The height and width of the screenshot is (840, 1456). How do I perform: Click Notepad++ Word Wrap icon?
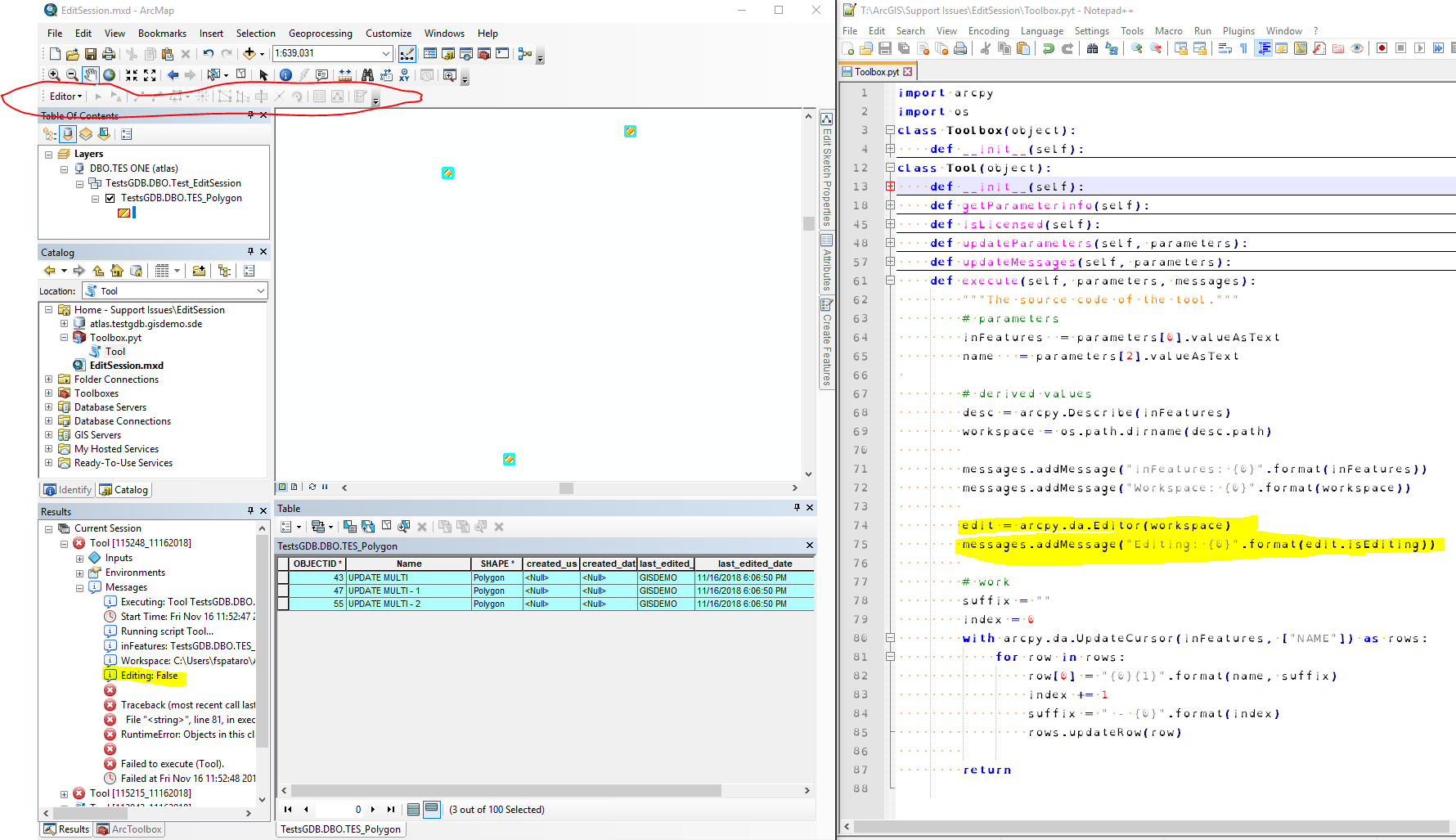click(x=1225, y=49)
